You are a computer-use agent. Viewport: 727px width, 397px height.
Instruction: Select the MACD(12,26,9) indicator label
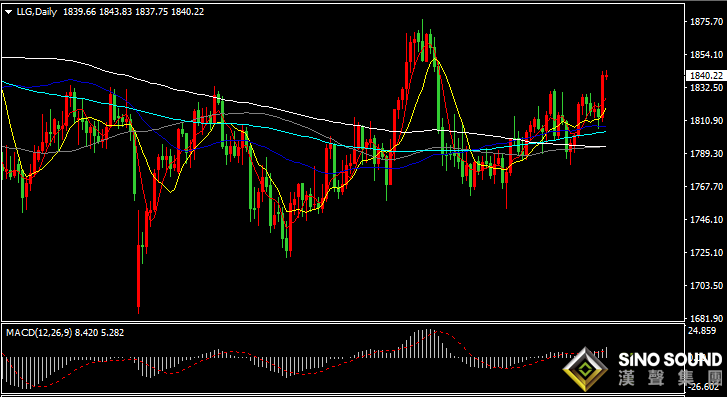(39, 333)
